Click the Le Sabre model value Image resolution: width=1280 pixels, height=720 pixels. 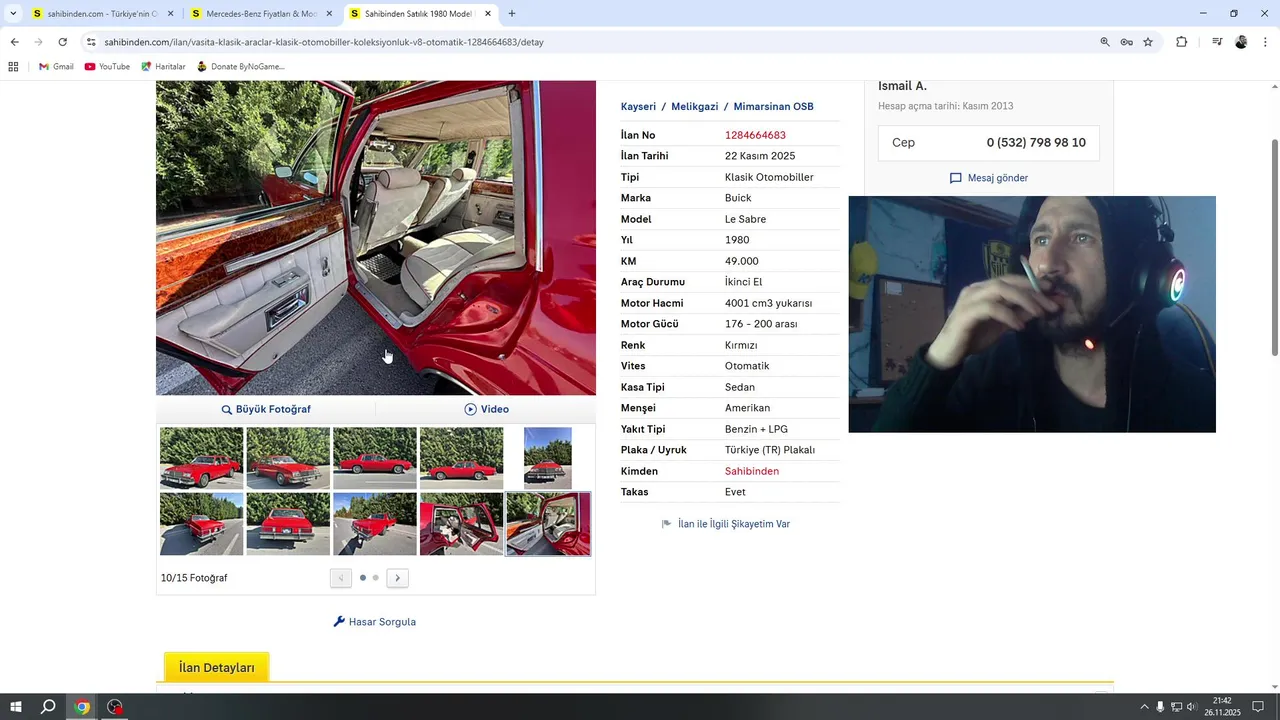point(745,219)
